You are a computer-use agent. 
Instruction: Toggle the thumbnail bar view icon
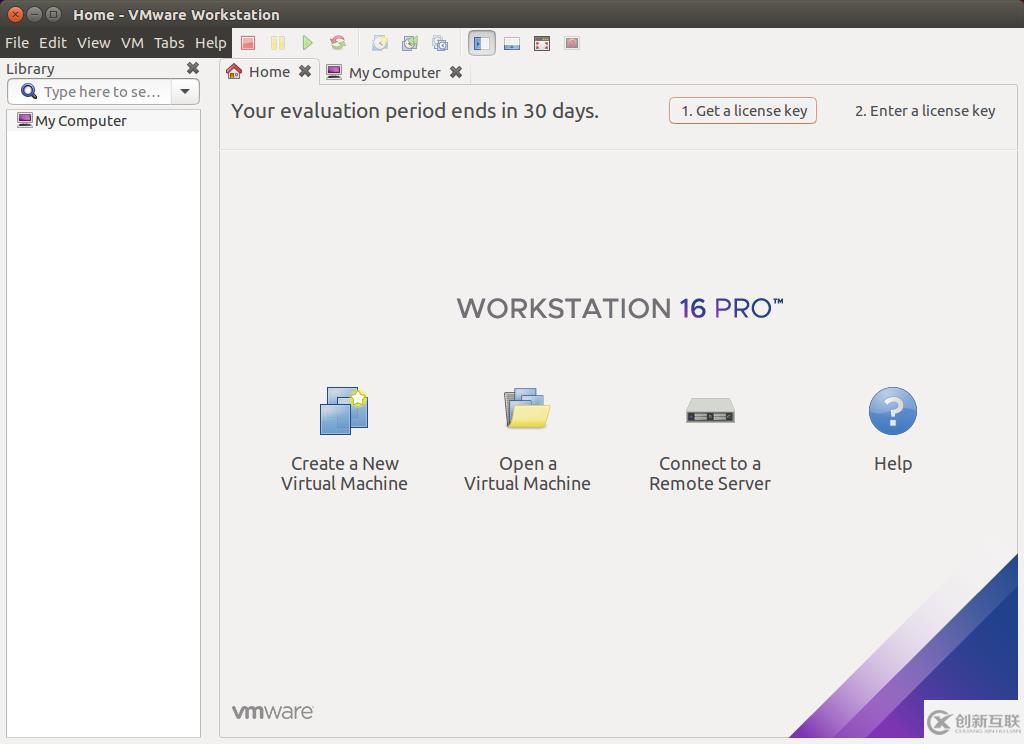(512, 43)
